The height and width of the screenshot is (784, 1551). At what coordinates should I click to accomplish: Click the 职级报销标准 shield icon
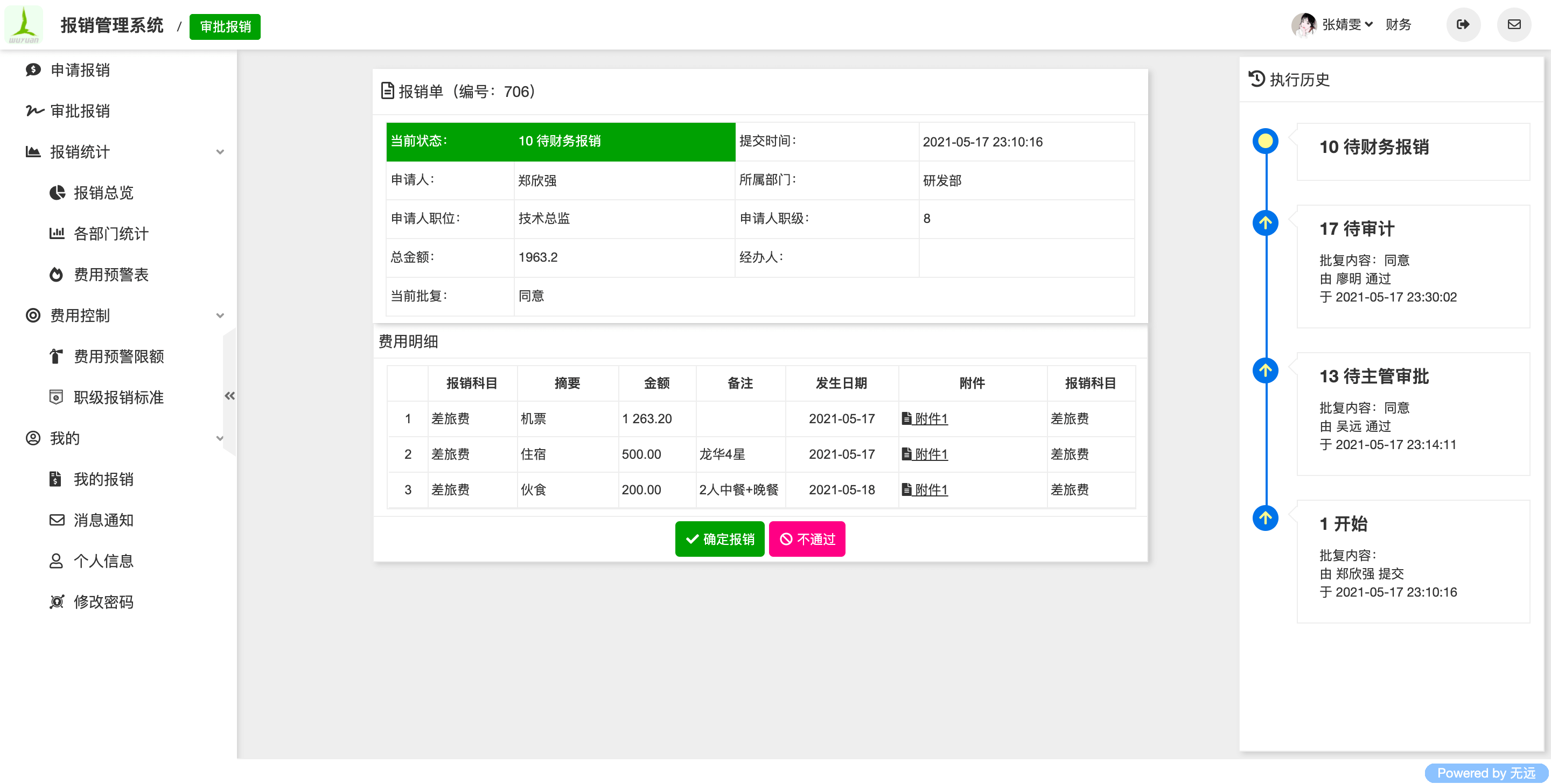56,397
